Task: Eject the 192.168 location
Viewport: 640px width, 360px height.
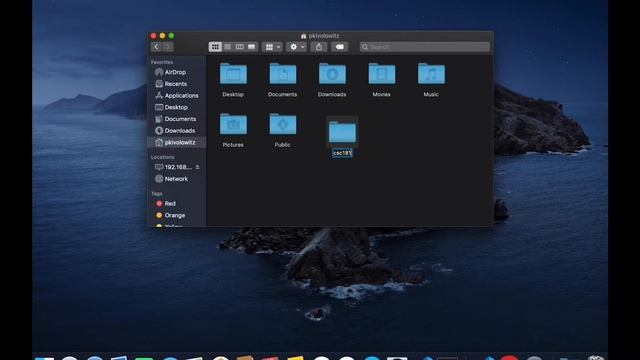Action: coord(198,167)
